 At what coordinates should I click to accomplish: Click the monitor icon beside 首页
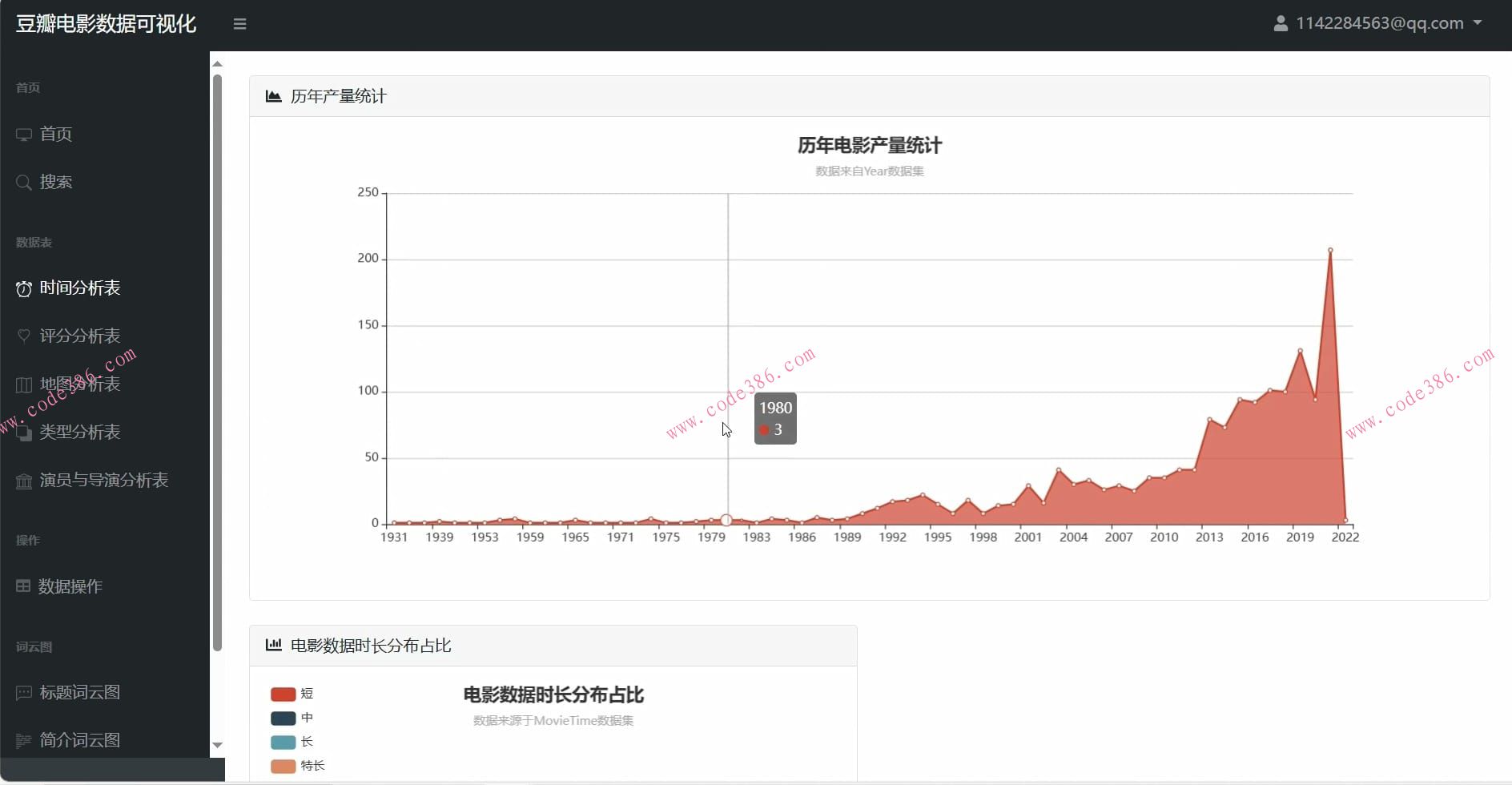click(x=24, y=134)
